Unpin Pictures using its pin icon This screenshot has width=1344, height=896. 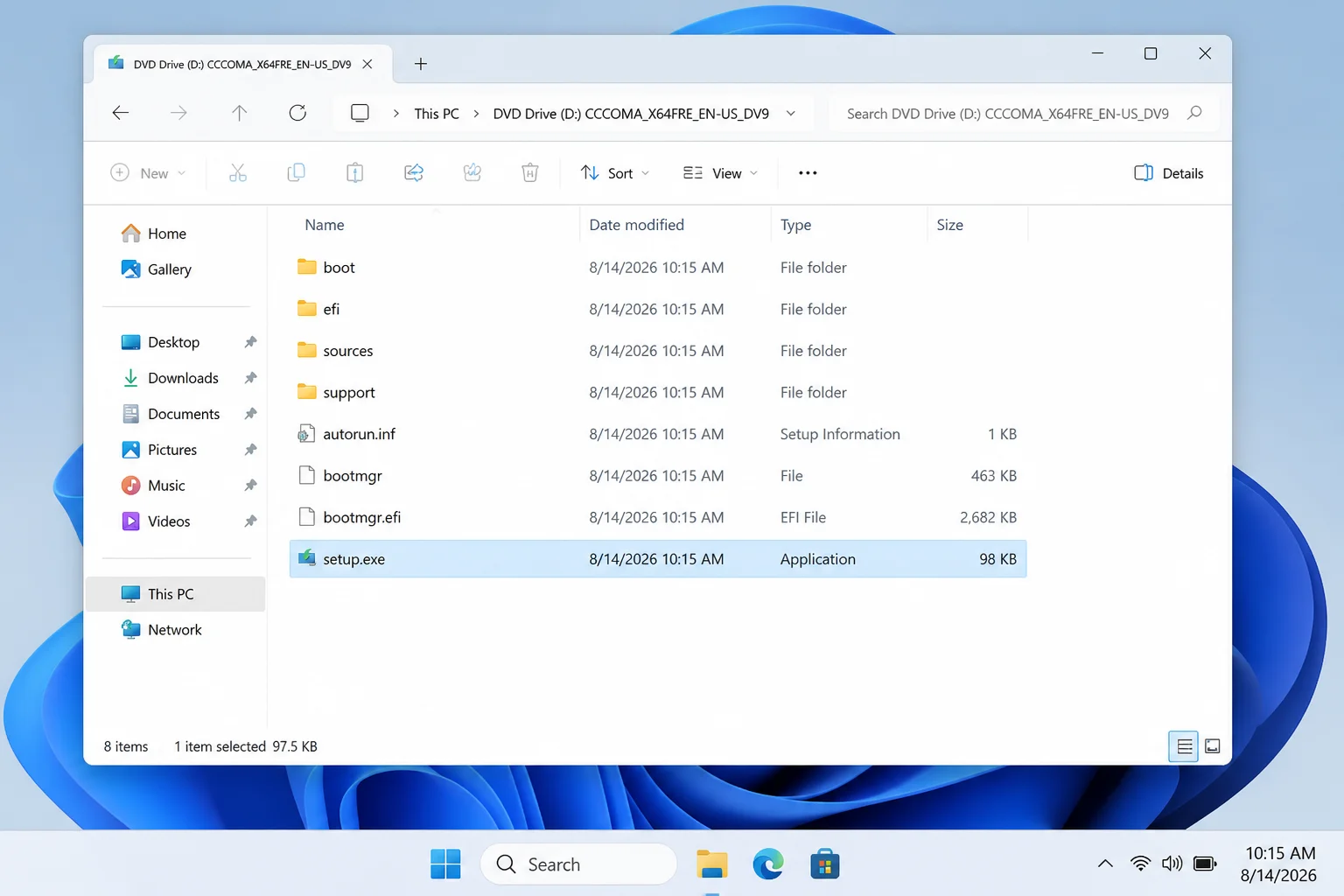(250, 450)
